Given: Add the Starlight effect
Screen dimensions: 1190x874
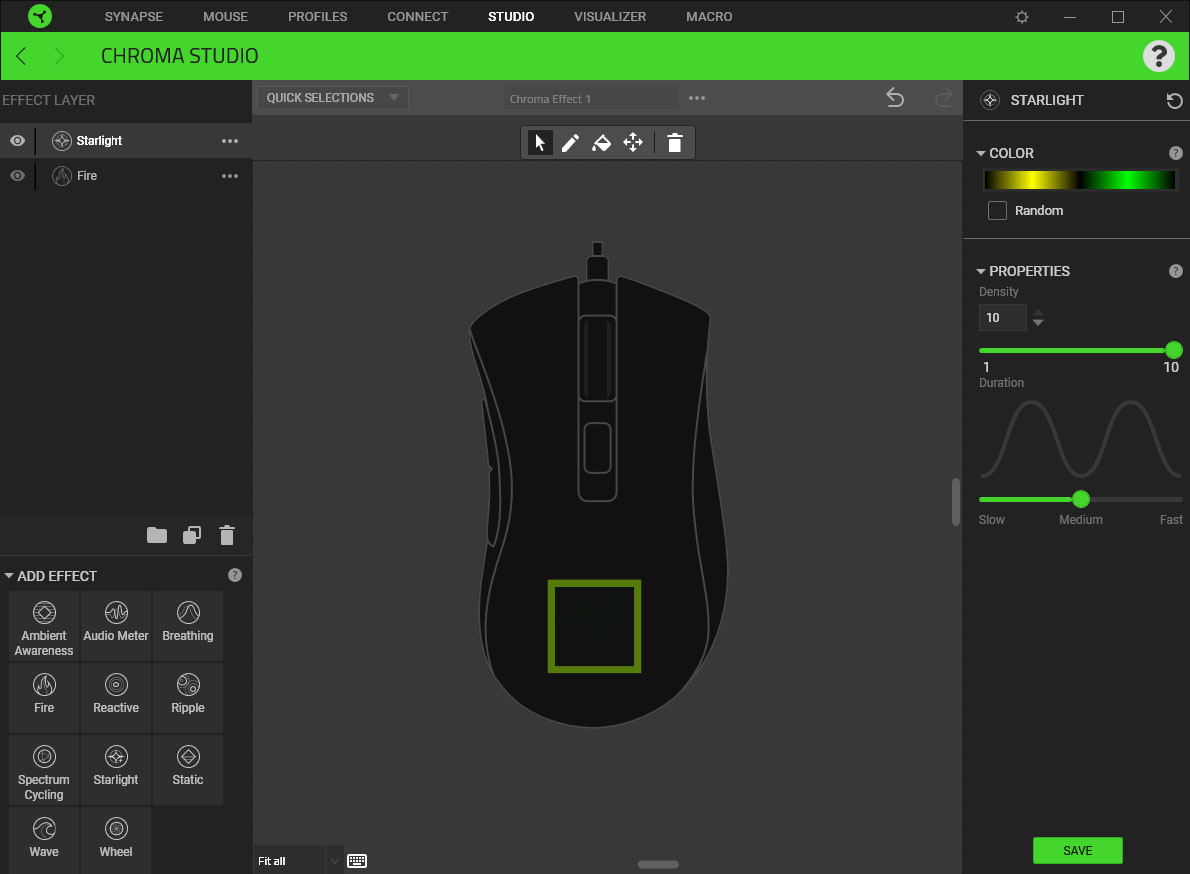Looking at the screenshot, I should (x=116, y=770).
